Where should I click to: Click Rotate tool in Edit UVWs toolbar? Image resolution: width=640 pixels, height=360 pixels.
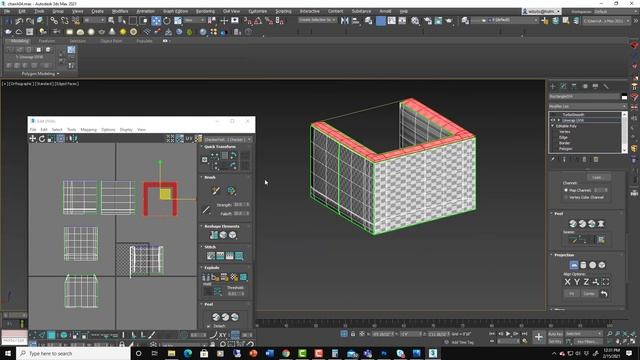[42, 139]
